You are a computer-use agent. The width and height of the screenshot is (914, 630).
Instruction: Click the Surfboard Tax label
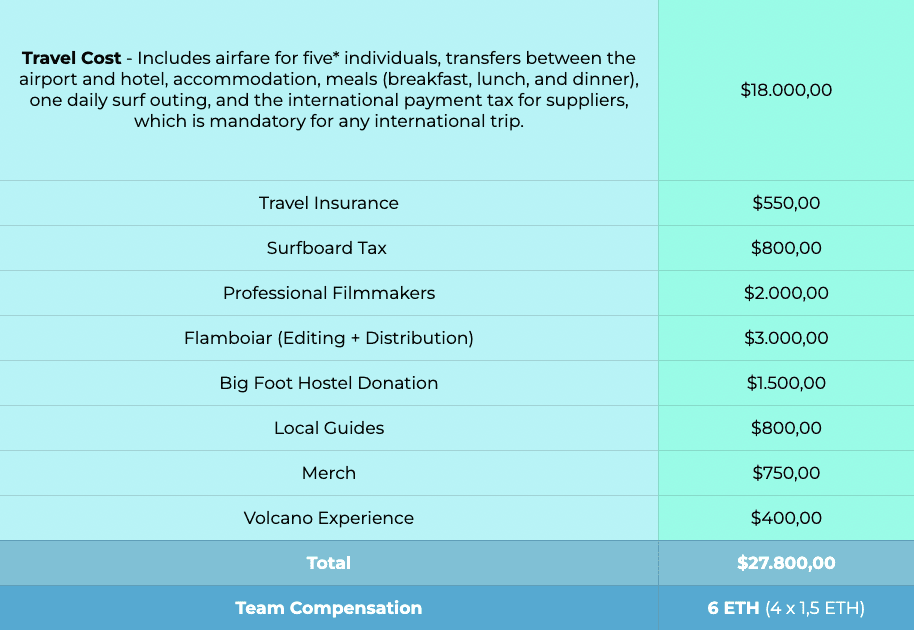coord(329,248)
